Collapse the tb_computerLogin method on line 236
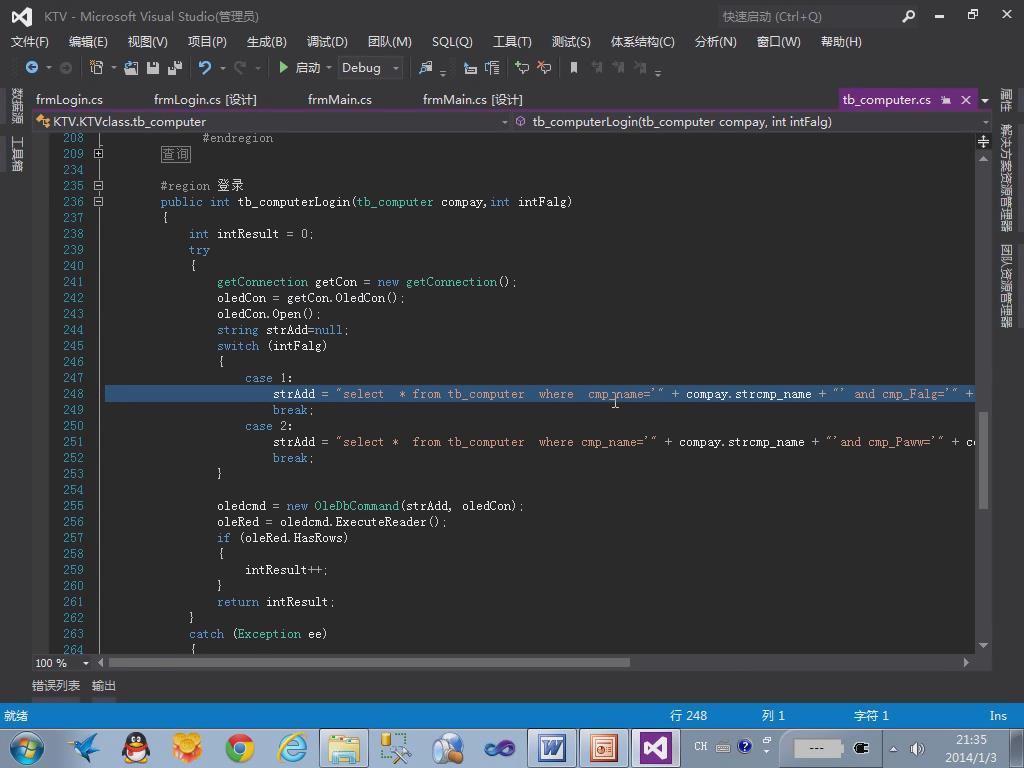 [98, 202]
